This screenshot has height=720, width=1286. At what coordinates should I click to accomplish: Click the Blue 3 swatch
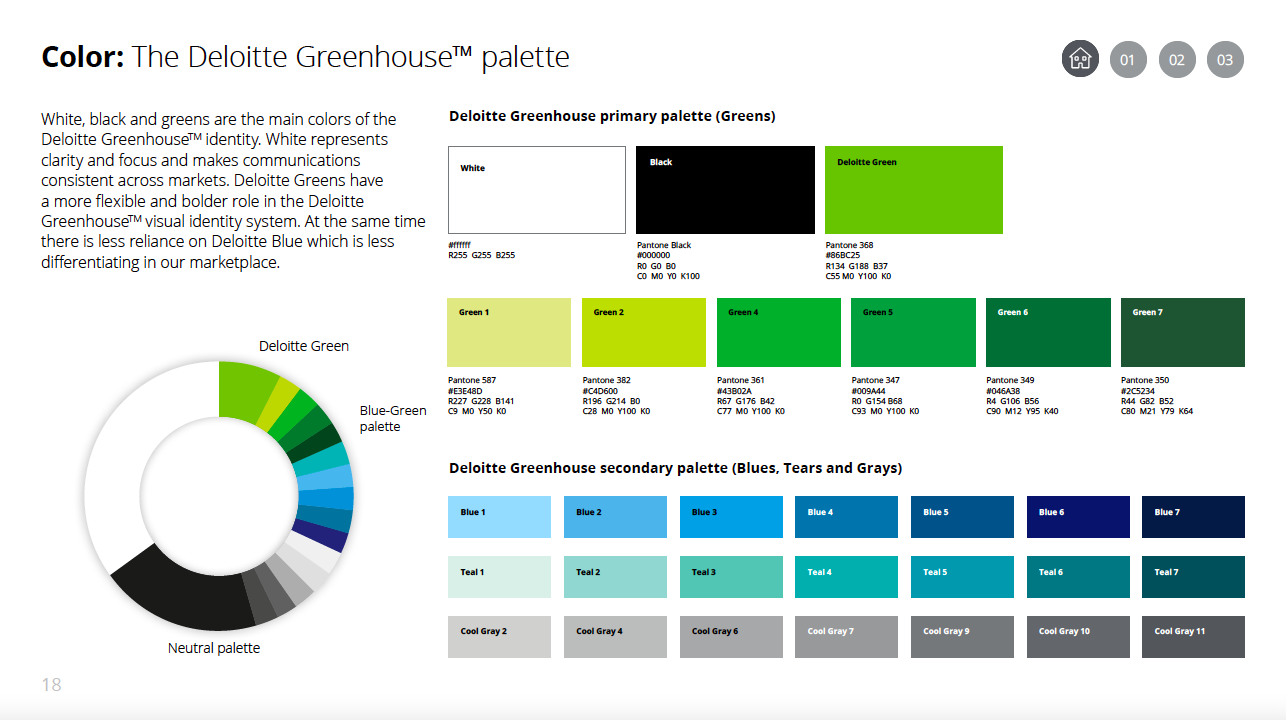pyautogui.click(x=731, y=517)
